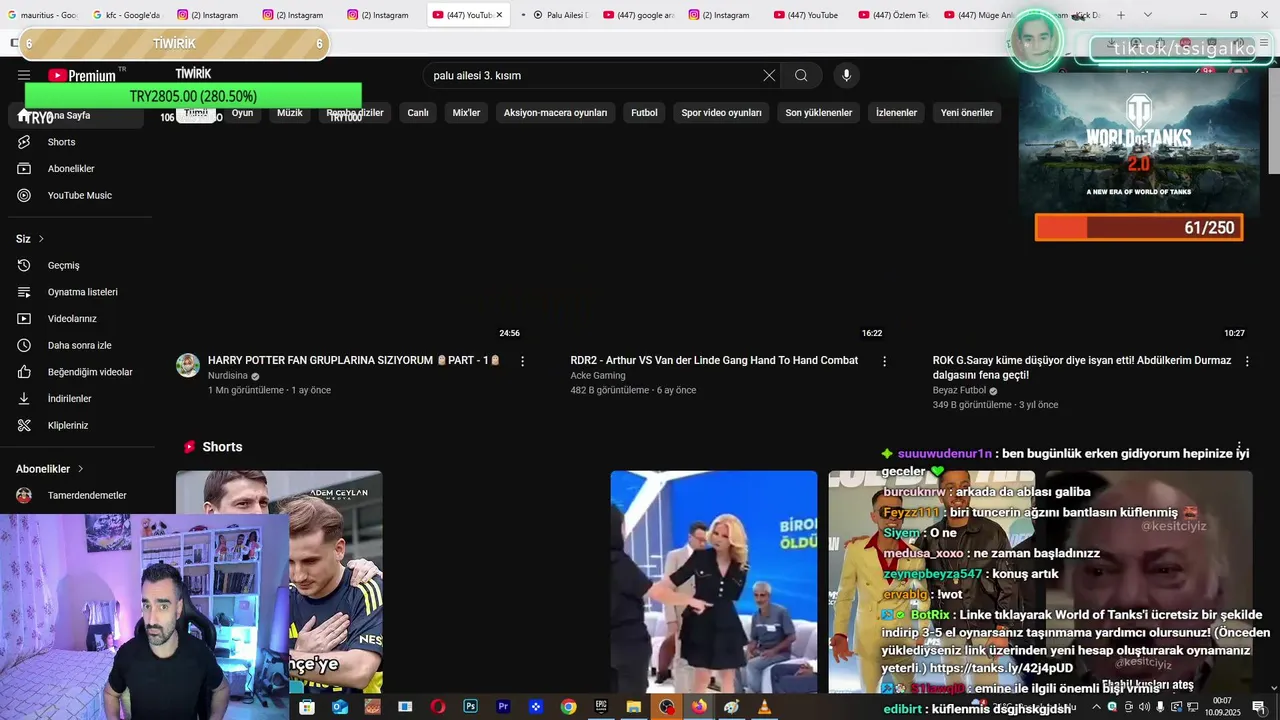
Task: Run the search with the magnifier button
Action: click(x=801, y=75)
